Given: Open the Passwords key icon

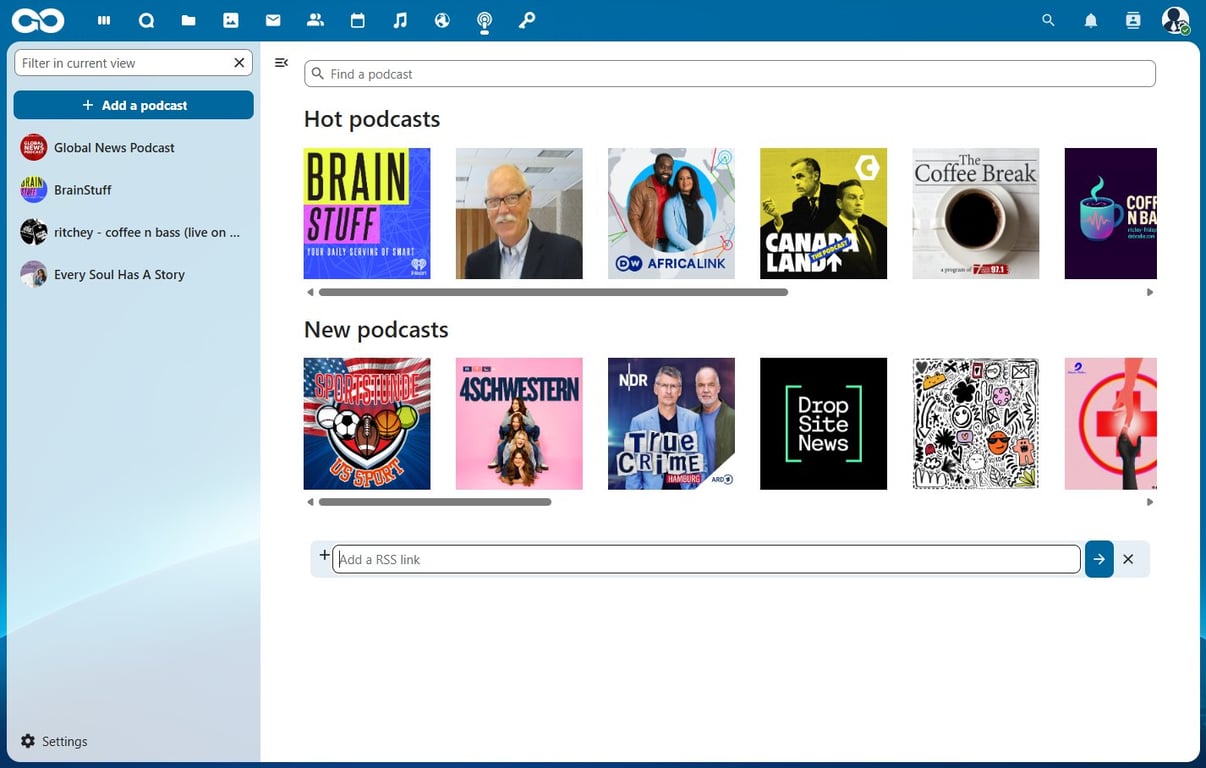Looking at the screenshot, I should pos(527,20).
